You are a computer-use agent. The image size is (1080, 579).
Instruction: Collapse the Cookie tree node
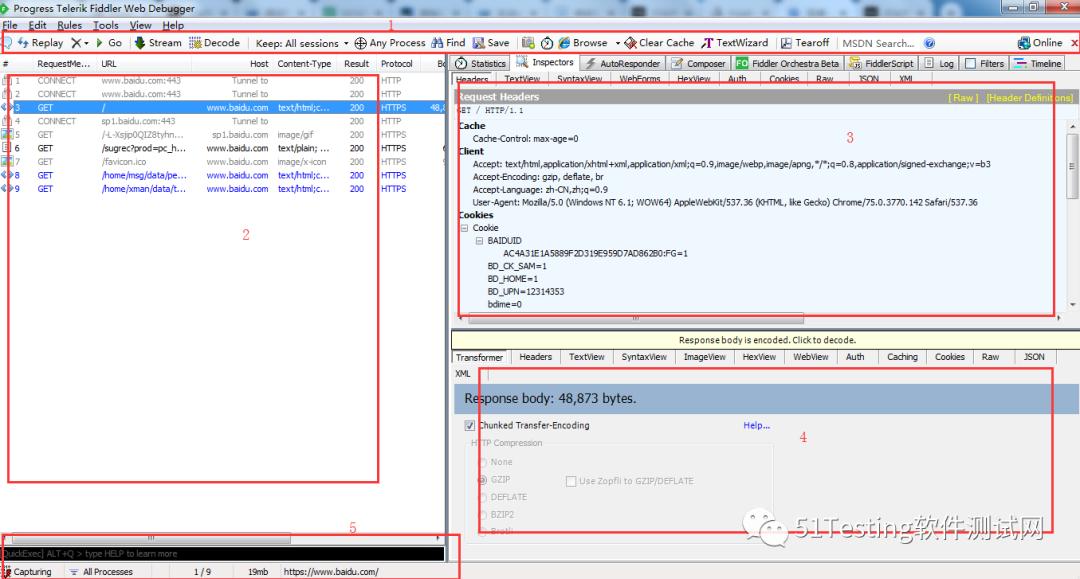[464, 228]
